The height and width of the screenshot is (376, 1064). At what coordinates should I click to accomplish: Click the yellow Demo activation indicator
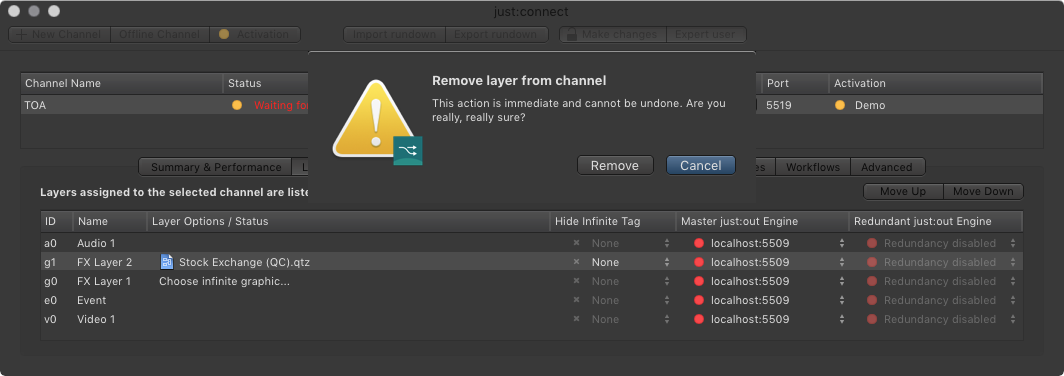pos(840,105)
